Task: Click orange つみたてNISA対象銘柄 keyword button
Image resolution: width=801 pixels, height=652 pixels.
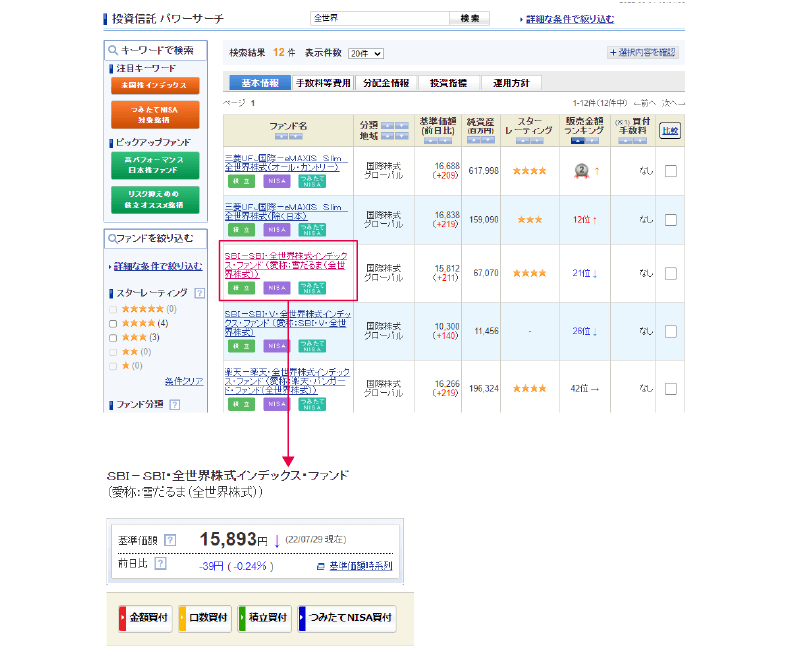Action: click(x=155, y=114)
